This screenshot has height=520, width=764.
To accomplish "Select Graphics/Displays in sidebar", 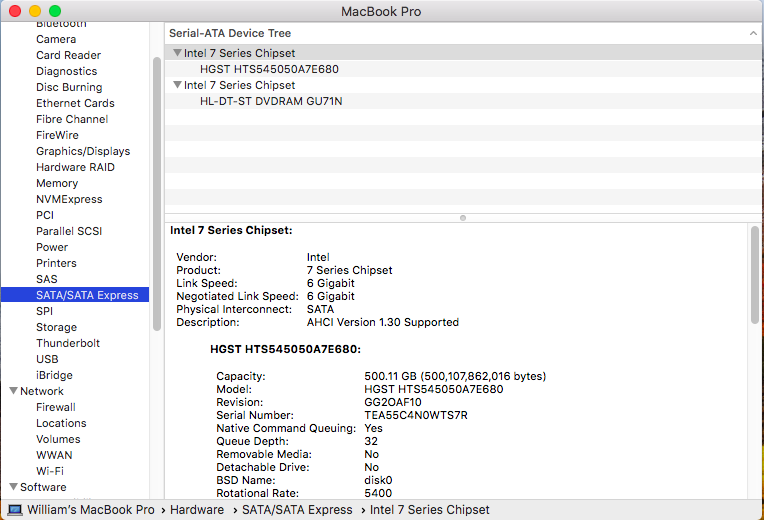I will click(83, 151).
